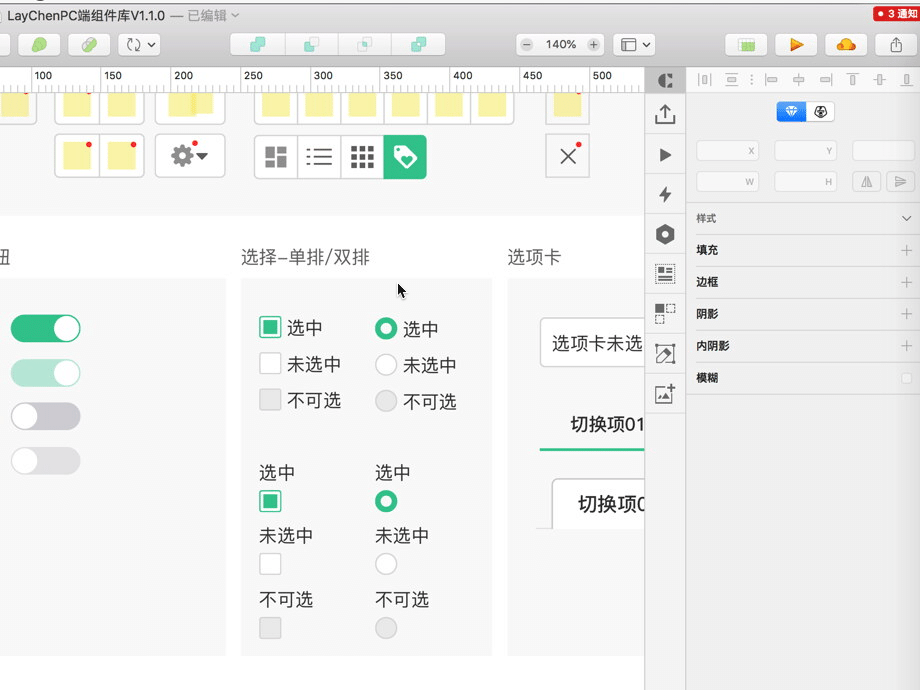Click the squares selection sidebar icon
This screenshot has height=690, width=920.
click(x=665, y=314)
